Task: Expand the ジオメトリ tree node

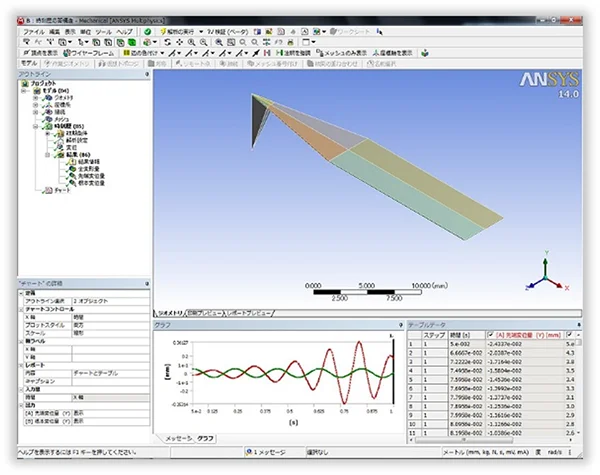Action: [x=36, y=98]
